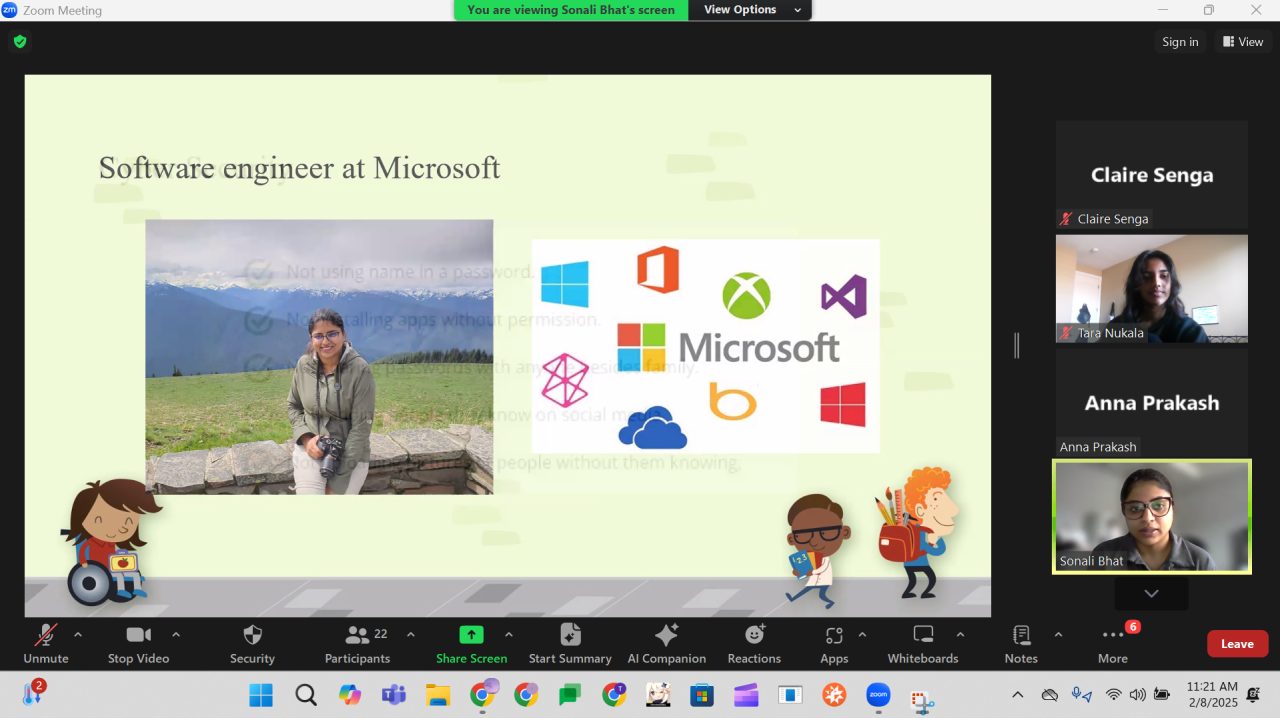Select Sonali Bhat's video tile
The image size is (1280, 718).
[1152, 516]
